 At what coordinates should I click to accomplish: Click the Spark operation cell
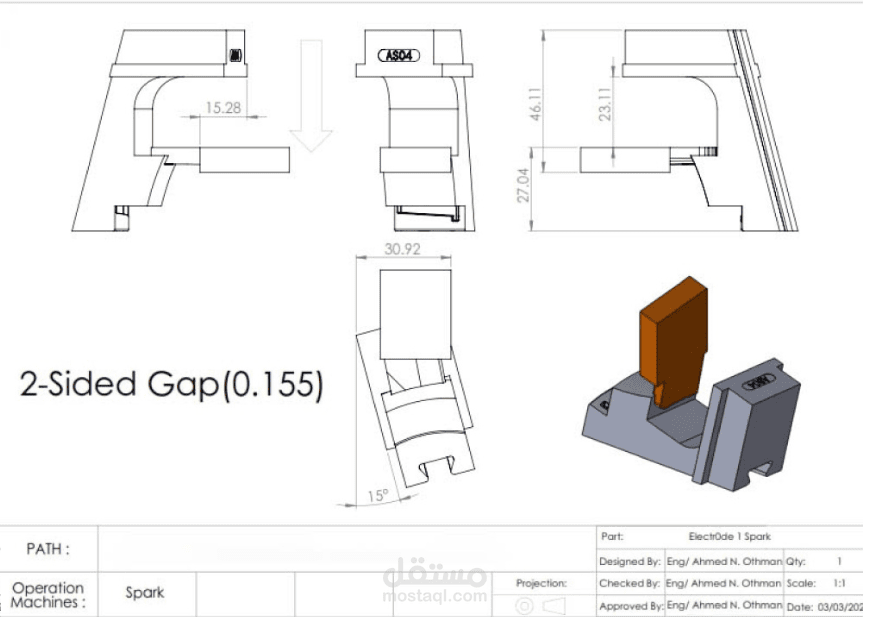coord(145,593)
